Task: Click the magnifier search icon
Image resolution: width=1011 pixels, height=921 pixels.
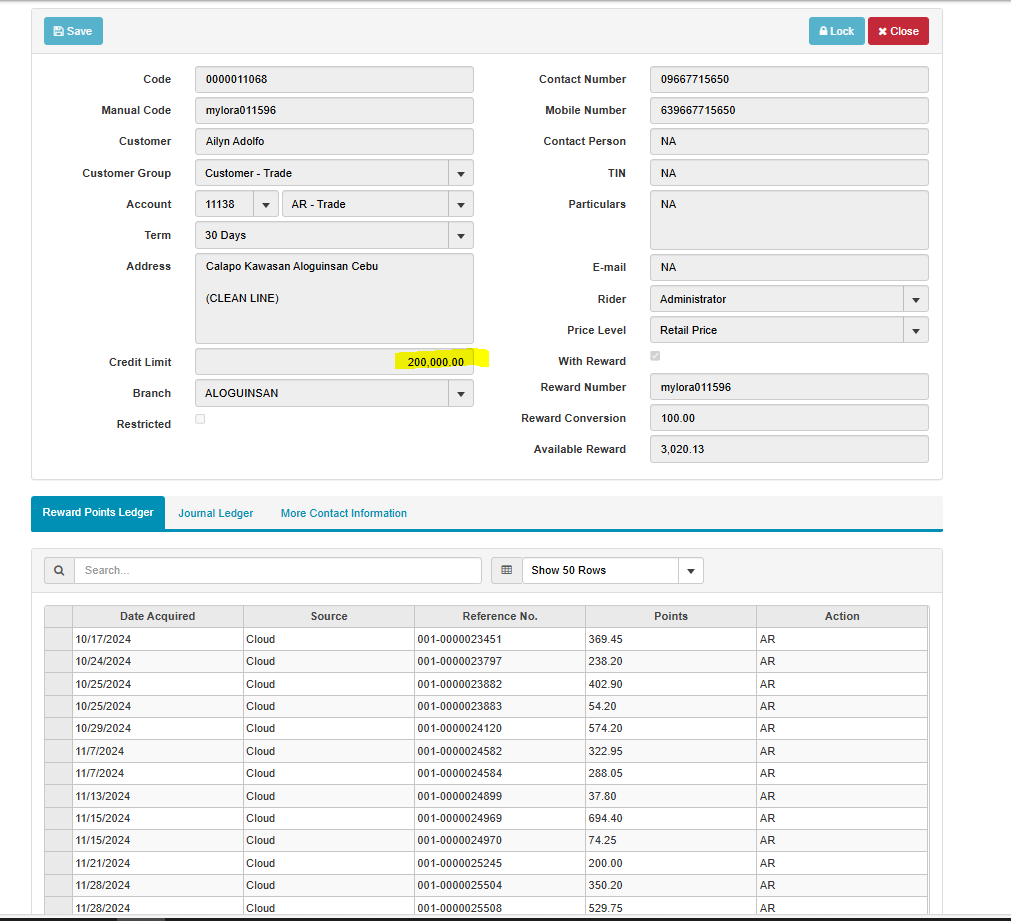Action: point(59,570)
